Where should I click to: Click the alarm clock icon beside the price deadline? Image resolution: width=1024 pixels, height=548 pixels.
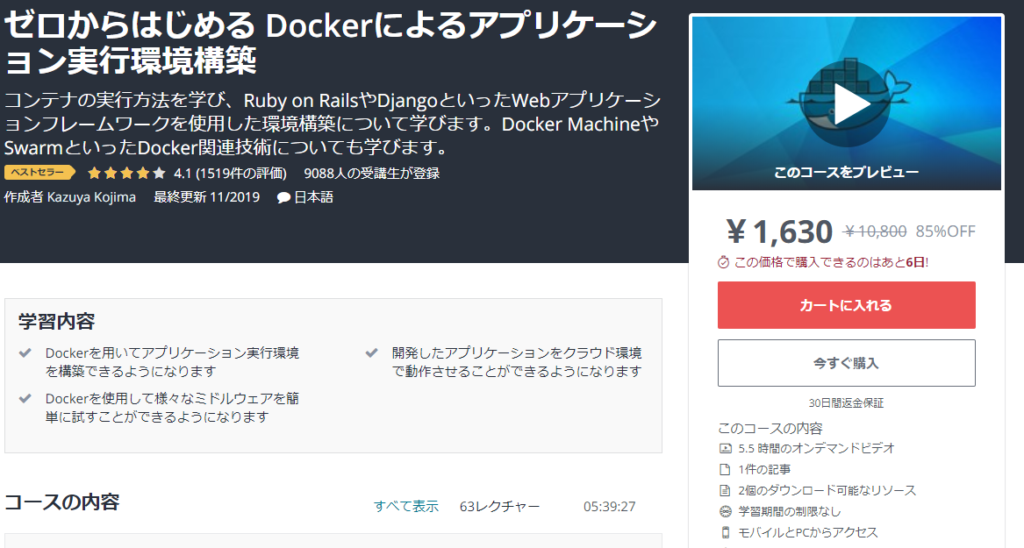coord(724,263)
